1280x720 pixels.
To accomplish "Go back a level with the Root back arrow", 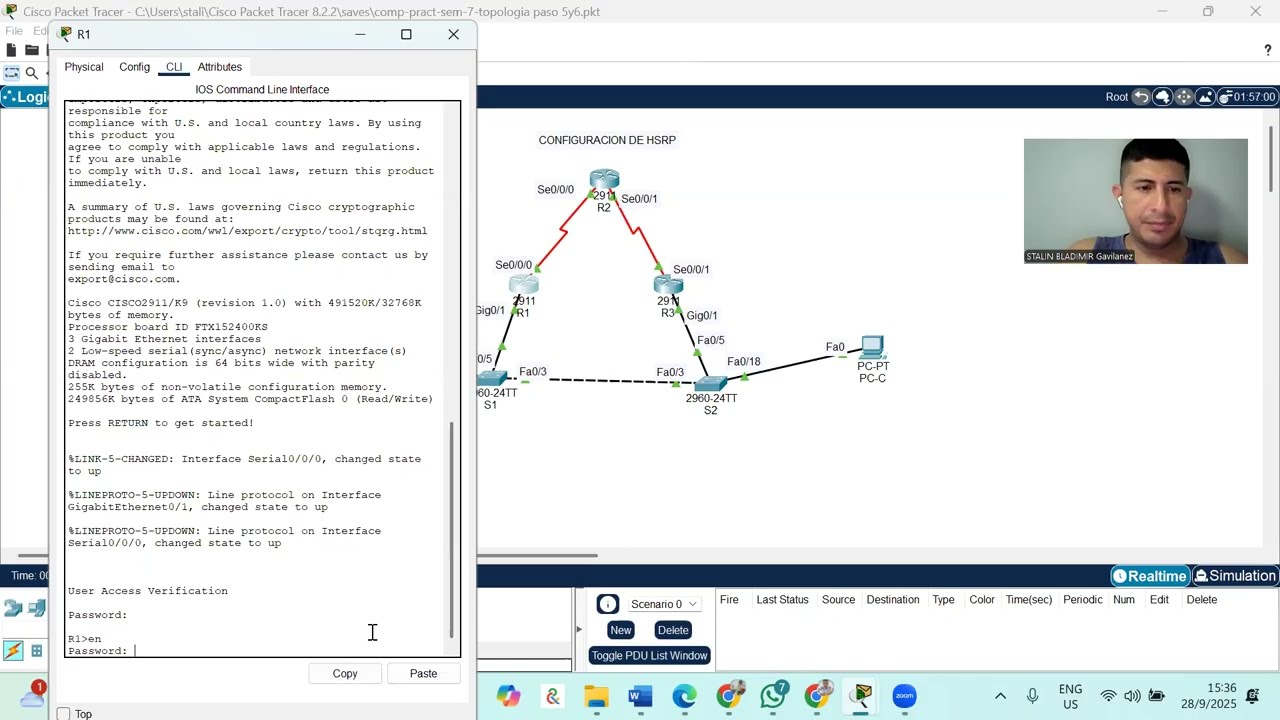I will (1140, 97).
